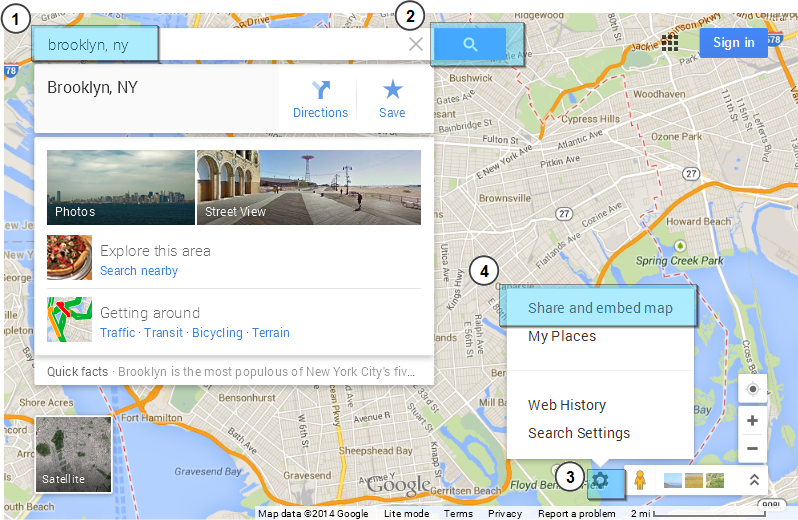Click the pizza Explore this area image
Viewport: 798px width, 520px height.
pos(70,257)
